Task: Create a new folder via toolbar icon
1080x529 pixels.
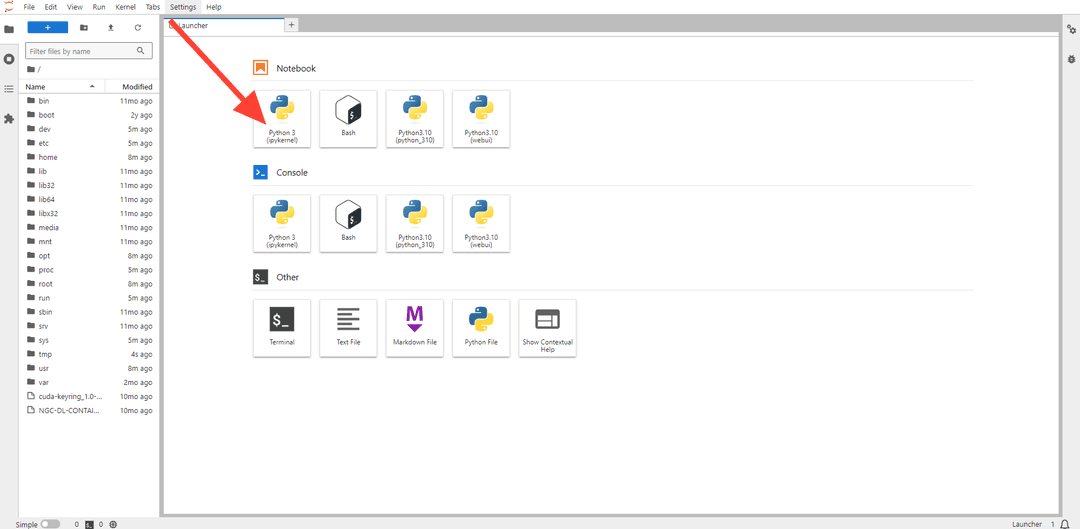Action: tap(83, 27)
